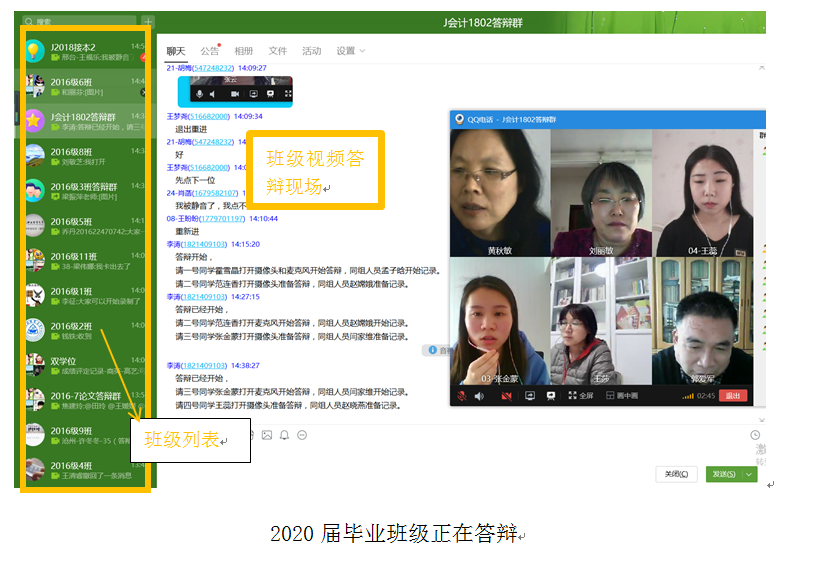Click the bell notification icon in chat toolbar

click(x=284, y=435)
